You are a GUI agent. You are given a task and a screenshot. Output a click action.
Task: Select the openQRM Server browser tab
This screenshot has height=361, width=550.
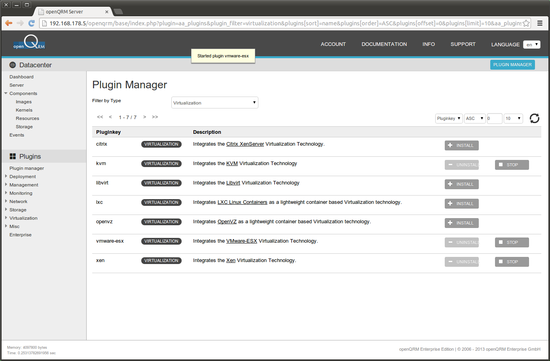click(x=73, y=12)
